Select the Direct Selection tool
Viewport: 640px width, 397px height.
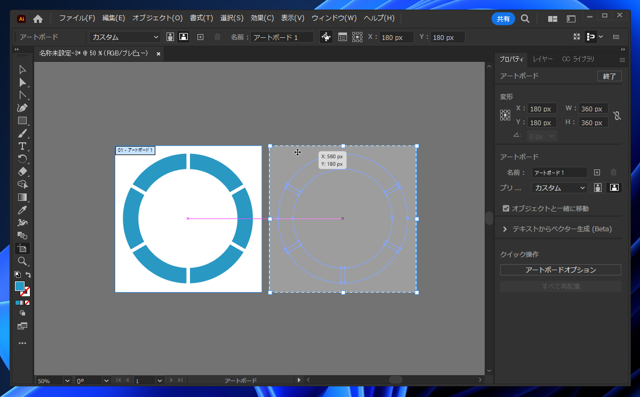click(22, 83)
